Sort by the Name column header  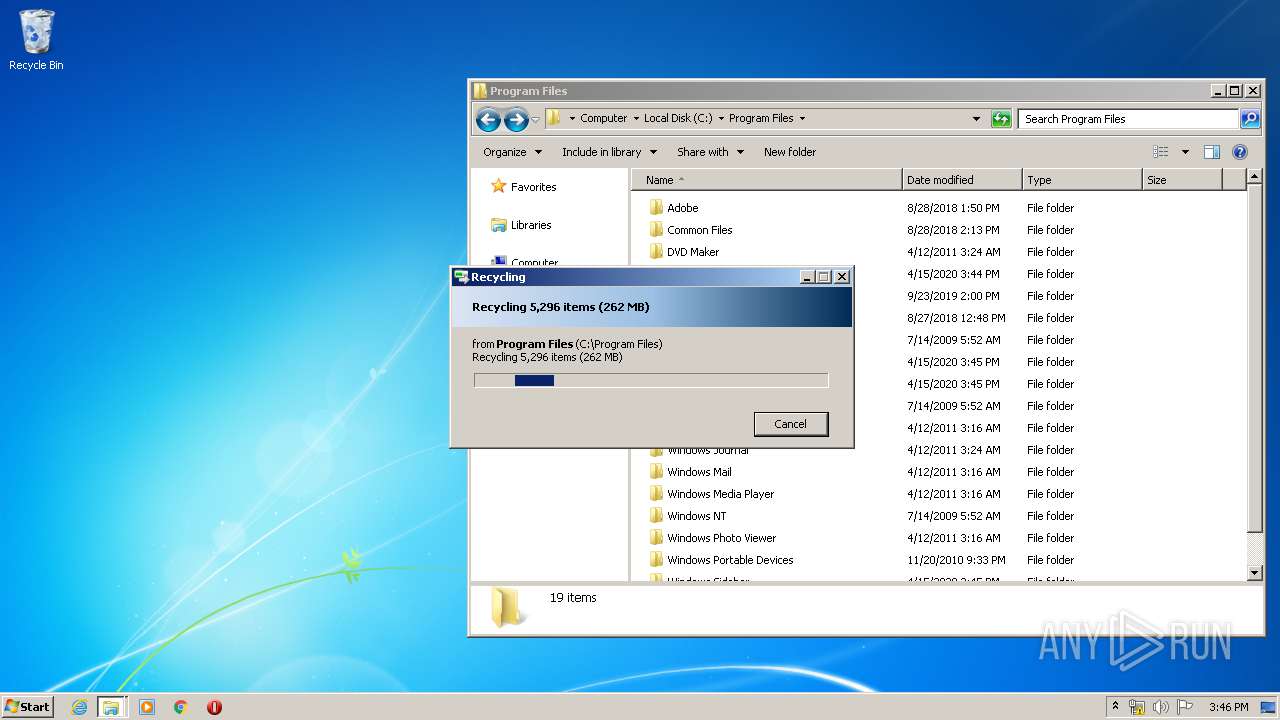[767, 180]
